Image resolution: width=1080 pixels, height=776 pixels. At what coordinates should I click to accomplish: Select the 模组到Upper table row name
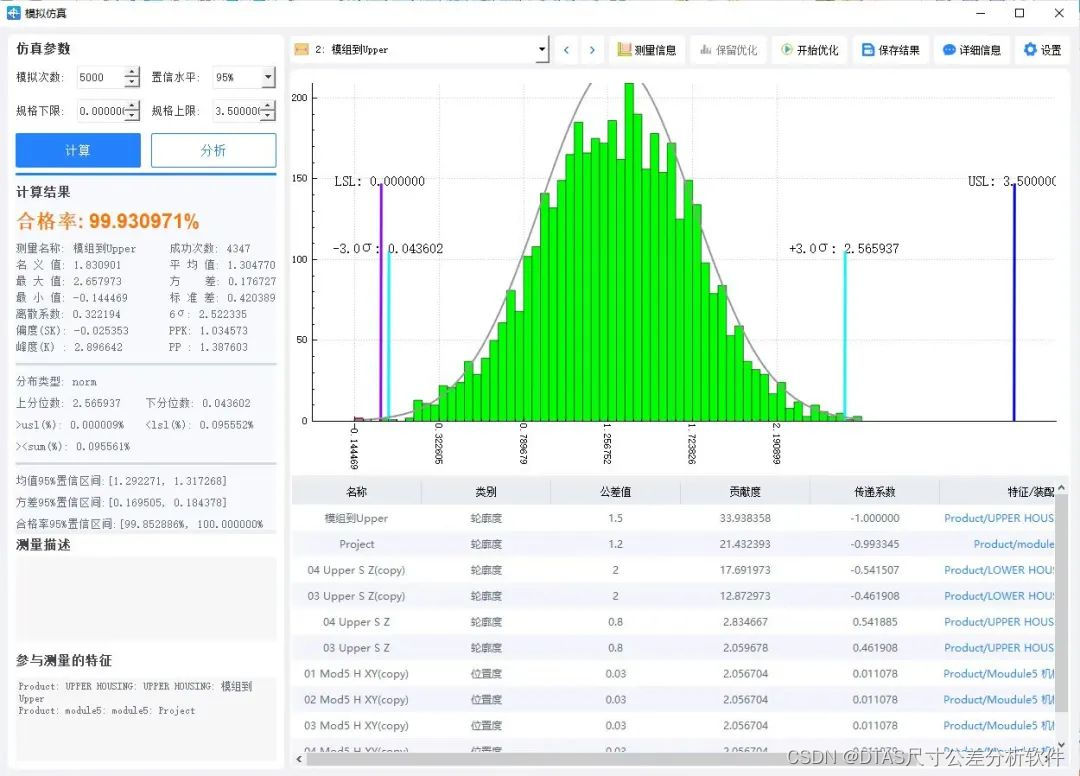(356, 518)
